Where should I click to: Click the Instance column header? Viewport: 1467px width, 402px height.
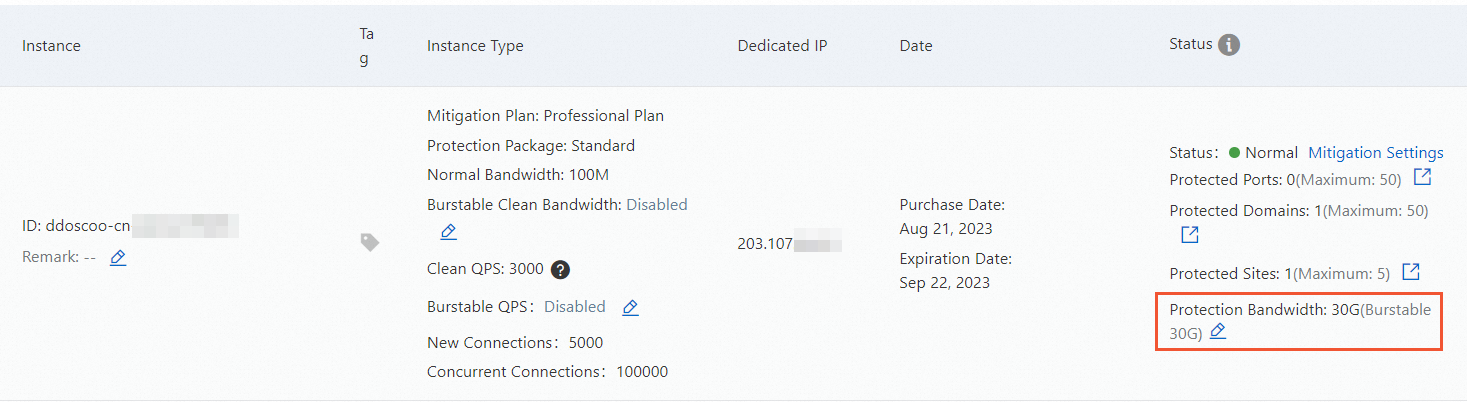(x=51, y=45)
